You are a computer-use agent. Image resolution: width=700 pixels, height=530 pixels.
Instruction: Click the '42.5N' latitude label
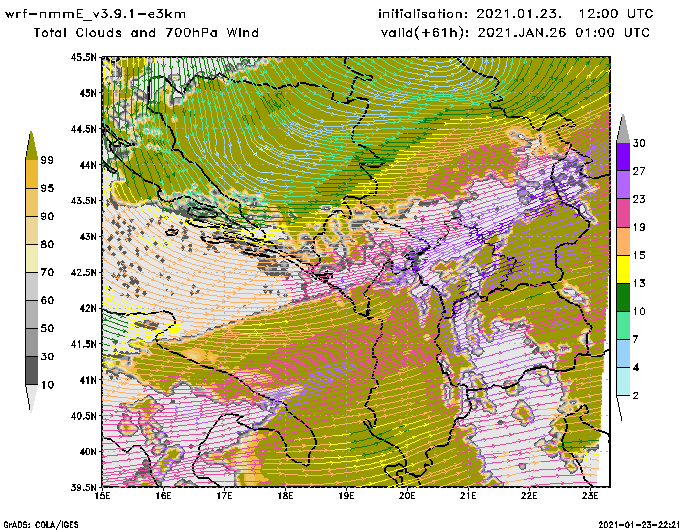[x=83, y=272]
